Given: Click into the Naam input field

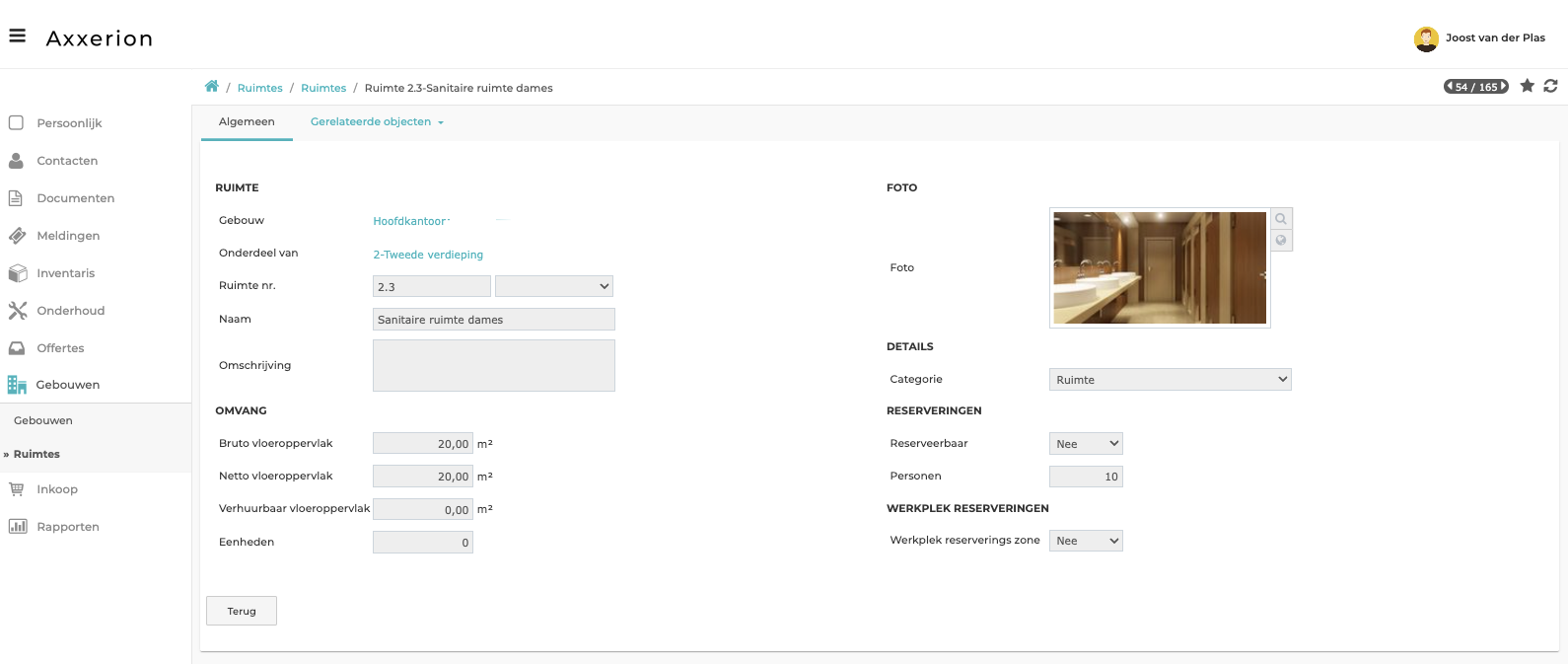Looking at the screenshot, I should [x=493, y=320].
